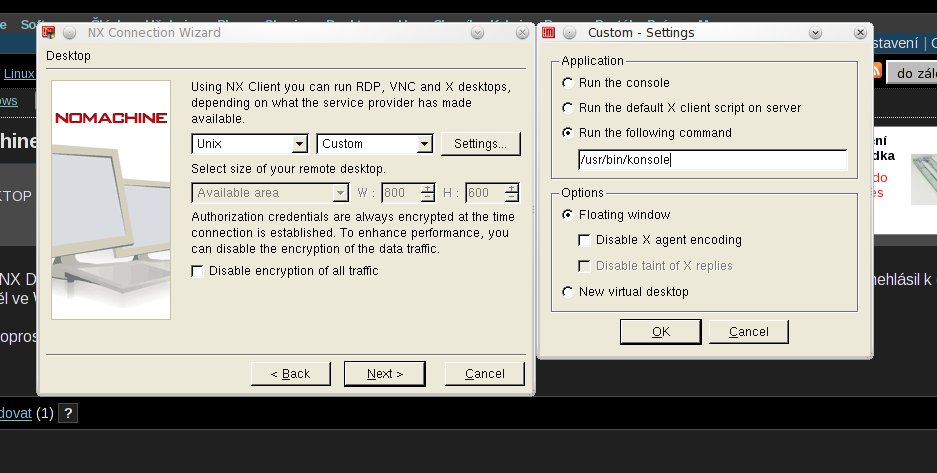937x473 pixels.
Task: Minimize the Custom - Settings window
Action: point(815,32)
